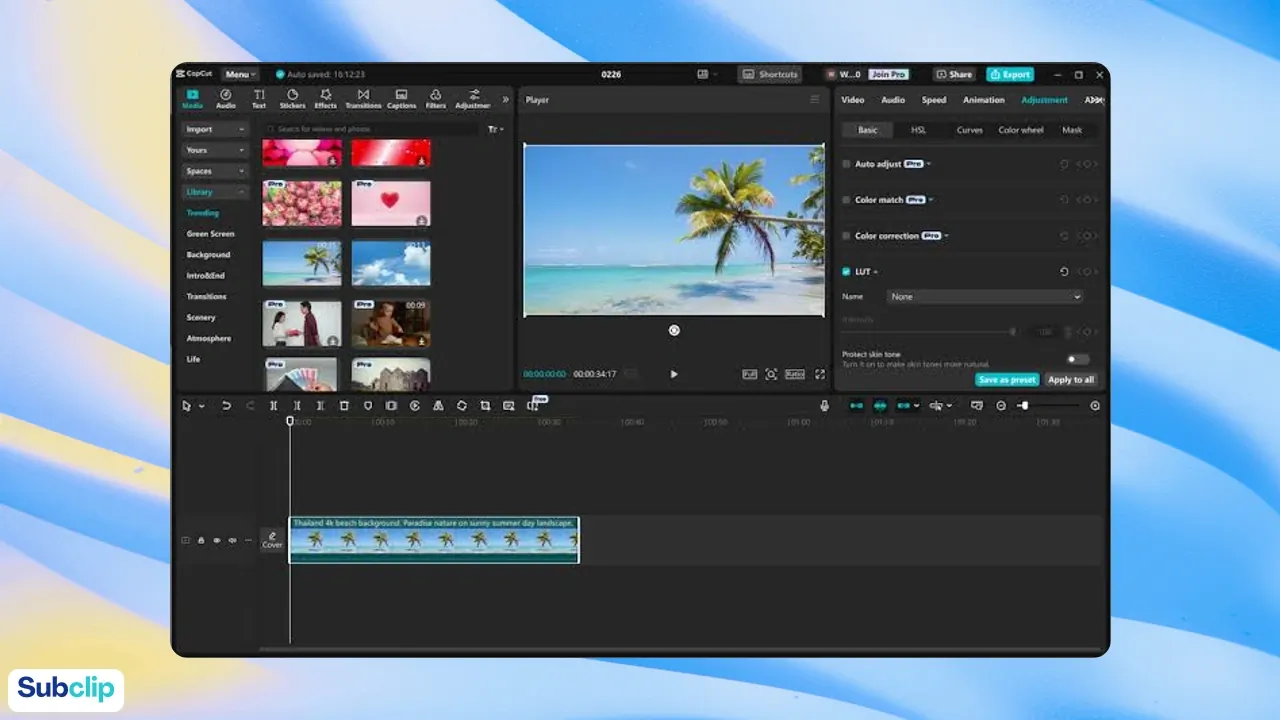Select the HSL sub-tab
The height and width of the screenshot is (720, 1280).
918,130
